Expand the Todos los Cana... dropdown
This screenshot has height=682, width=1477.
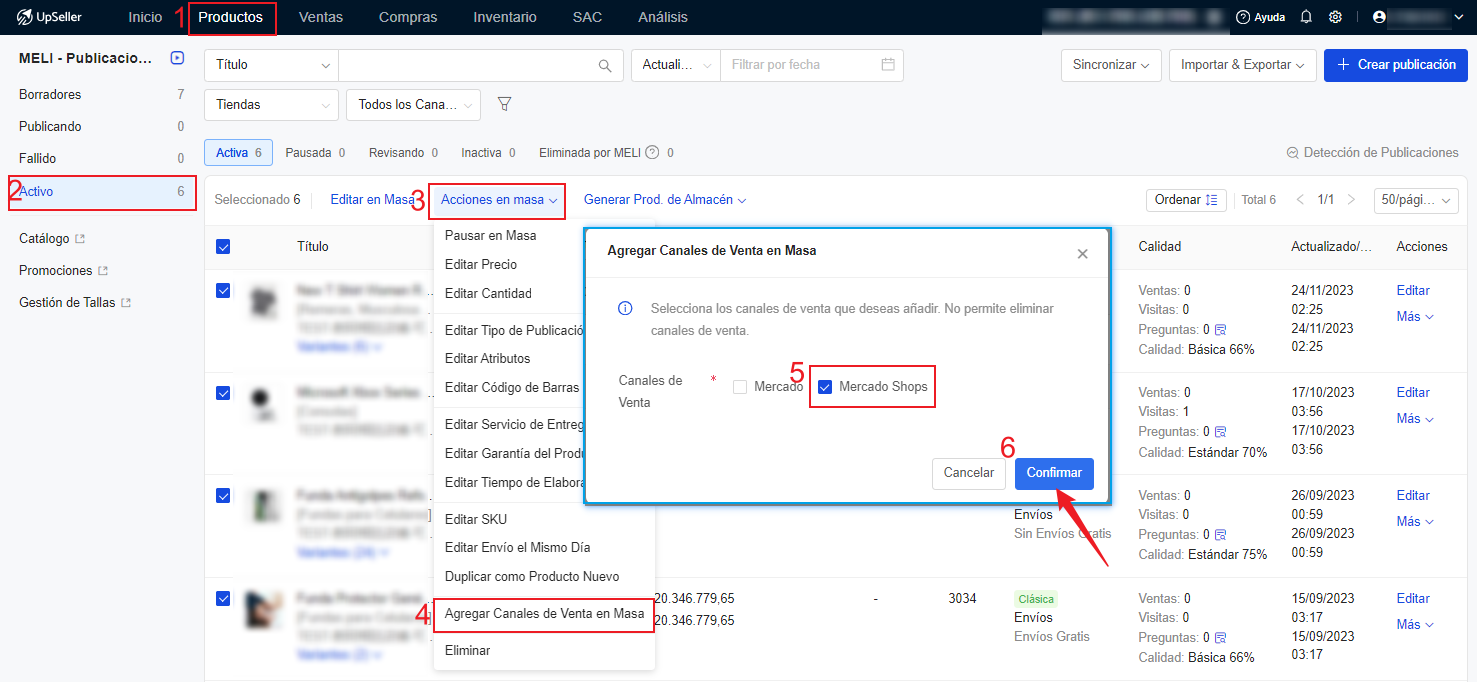[413, 105]
